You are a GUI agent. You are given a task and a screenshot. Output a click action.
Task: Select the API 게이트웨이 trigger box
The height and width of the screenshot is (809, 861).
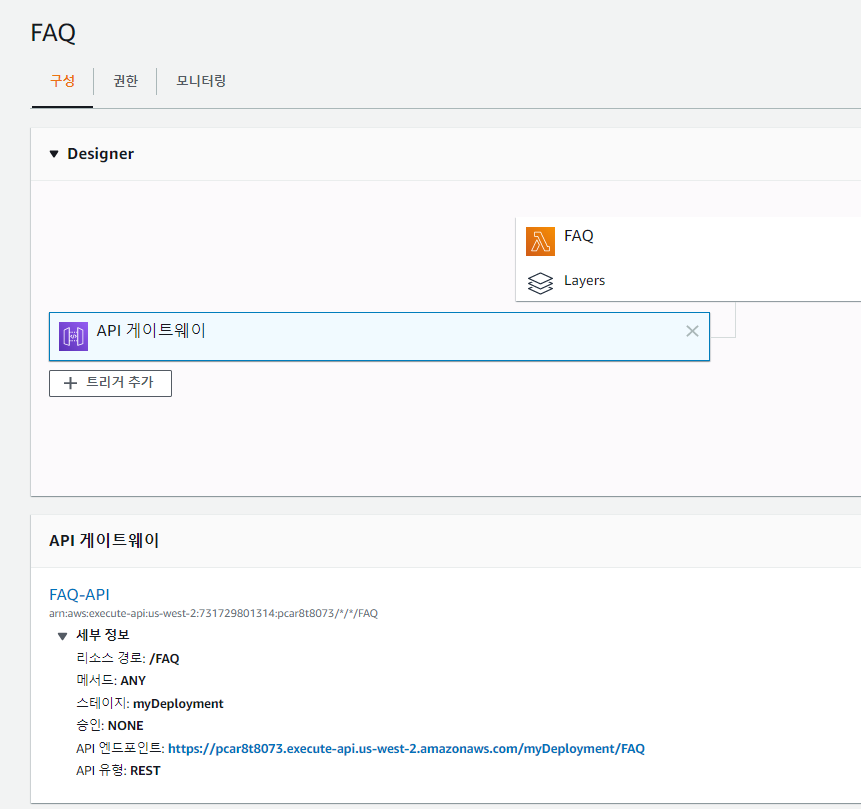(379, 337)
